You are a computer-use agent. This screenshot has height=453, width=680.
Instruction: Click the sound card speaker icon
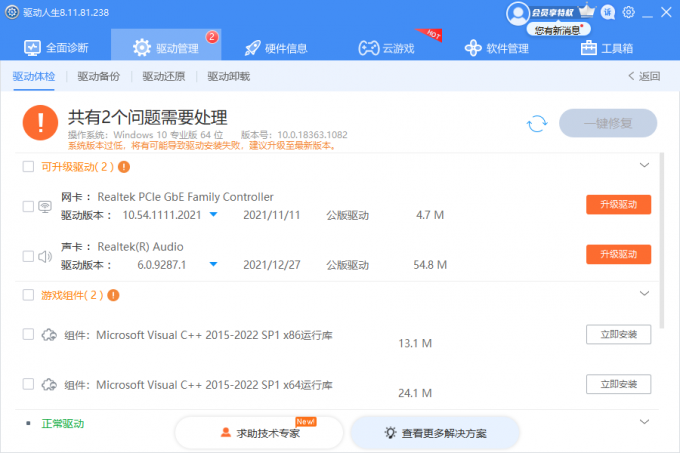pyautogui.click(x=45, y=256)
